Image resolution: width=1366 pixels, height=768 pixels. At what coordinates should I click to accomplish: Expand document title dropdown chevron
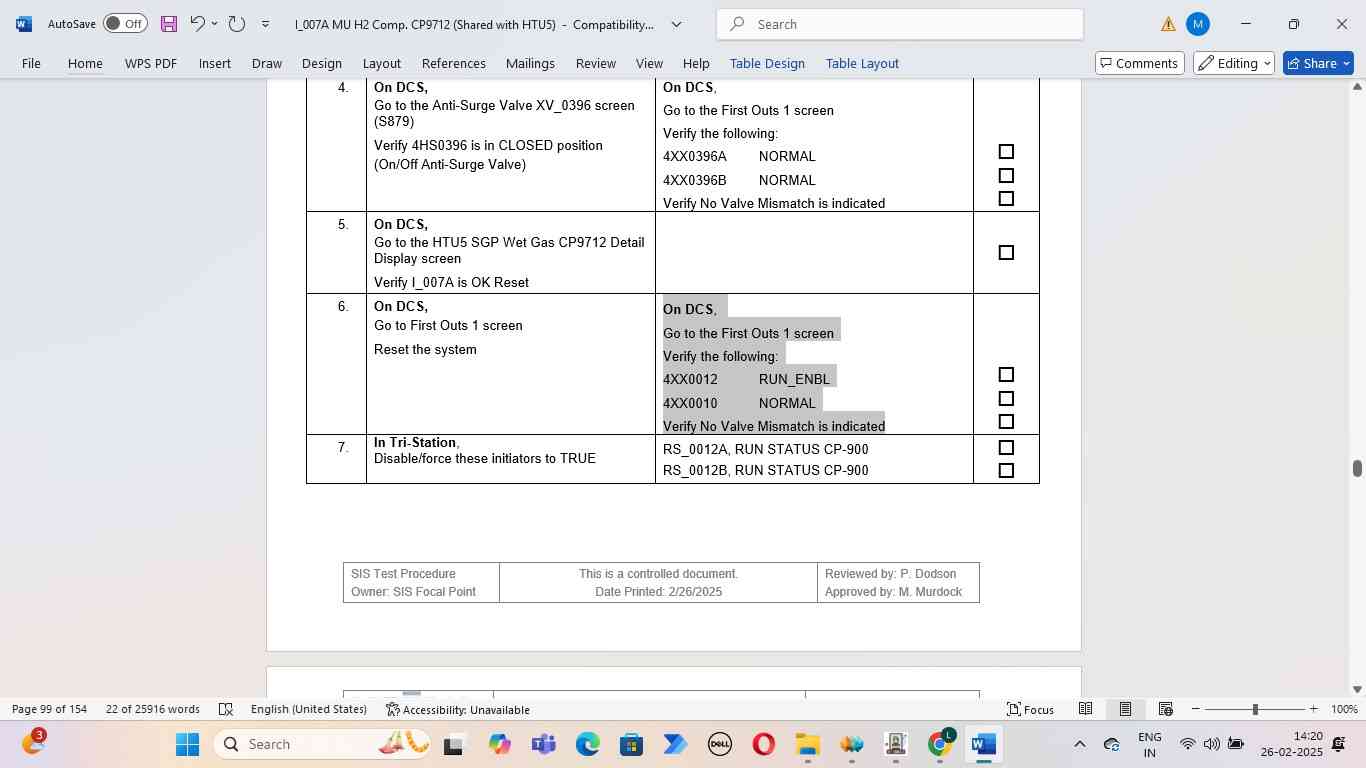coord(676,24)
